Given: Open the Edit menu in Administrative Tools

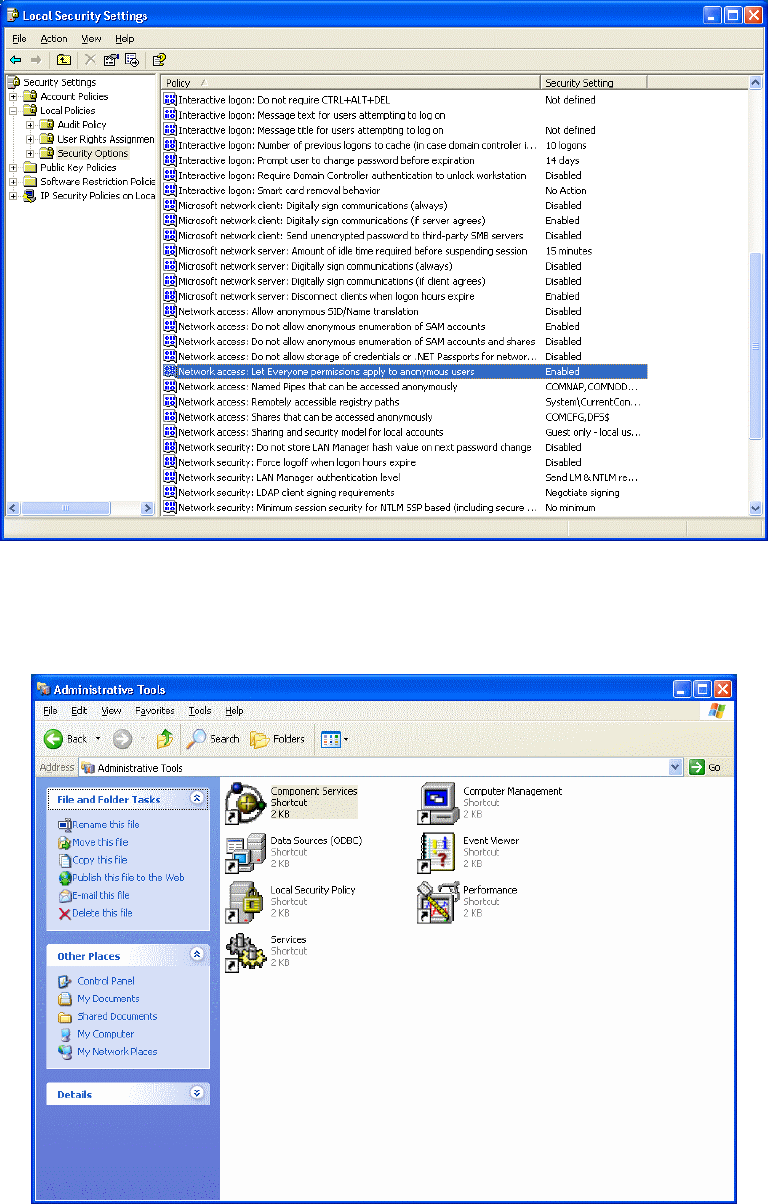Looking at the screenshot, I should pyautogui.click(x=79, y=711).
